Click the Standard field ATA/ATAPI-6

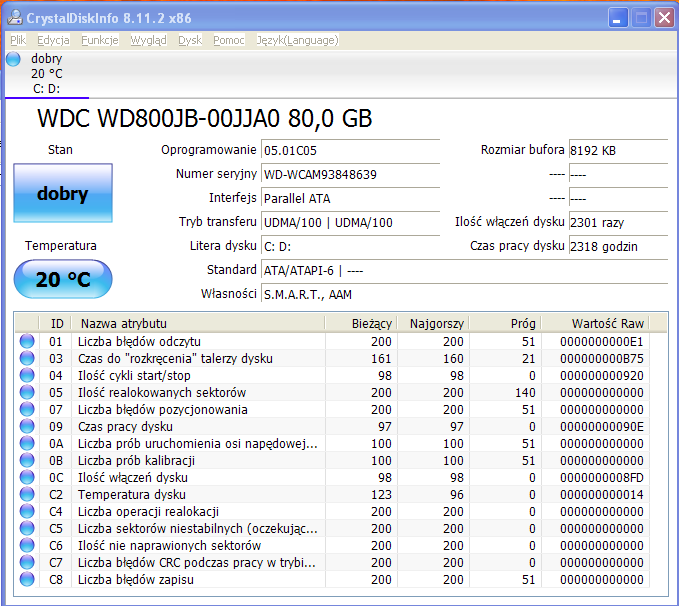(x=465, y=271)
